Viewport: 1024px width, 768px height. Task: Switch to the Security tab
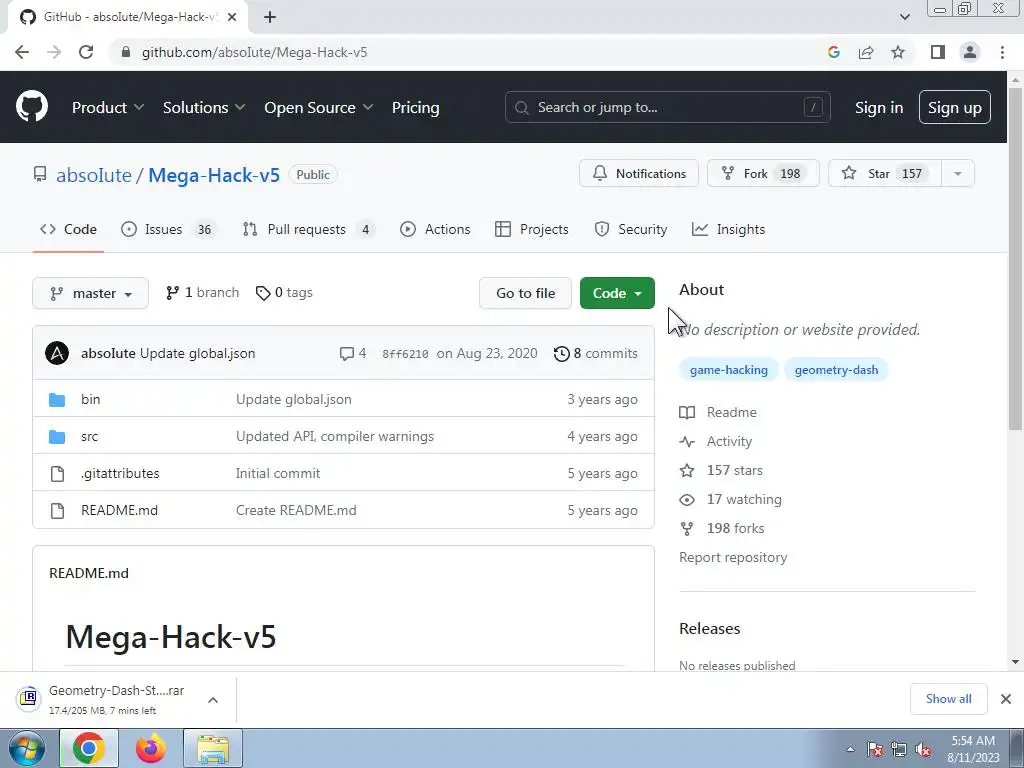pos(631,229)
